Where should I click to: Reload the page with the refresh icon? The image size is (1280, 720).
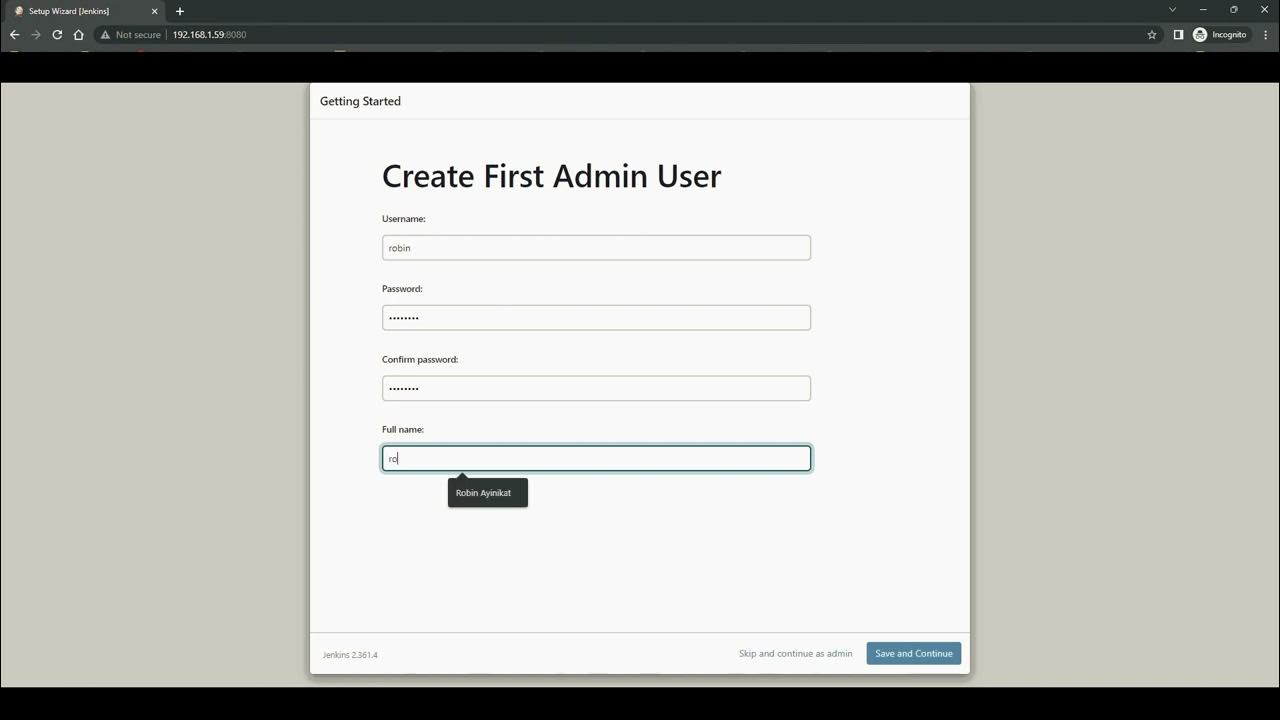coord(57,34)
